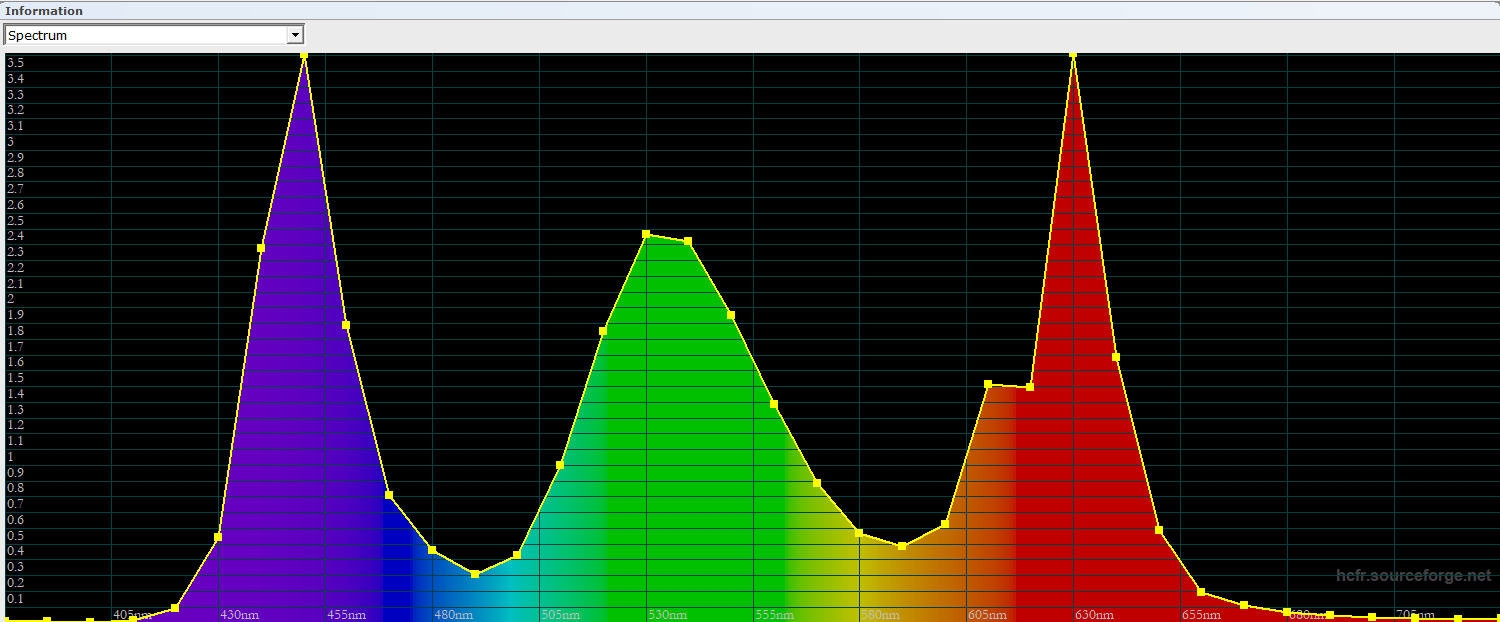This screenshot has width=1500, height=622.
Task: Click the 3.5 value on vertical axis
Action: (15, 63)
